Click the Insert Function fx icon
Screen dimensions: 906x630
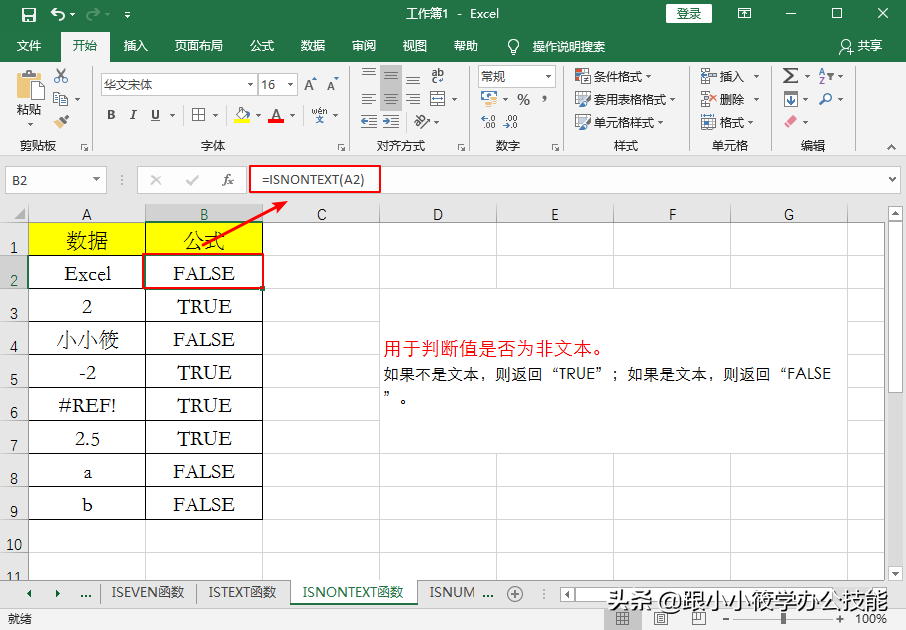[228, 180]
